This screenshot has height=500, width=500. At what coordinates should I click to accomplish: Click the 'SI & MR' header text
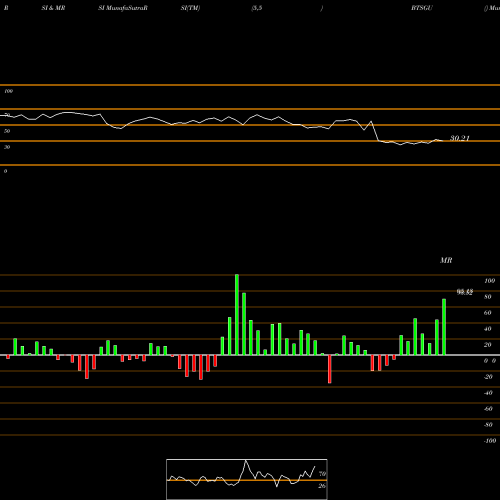point(53,8)
